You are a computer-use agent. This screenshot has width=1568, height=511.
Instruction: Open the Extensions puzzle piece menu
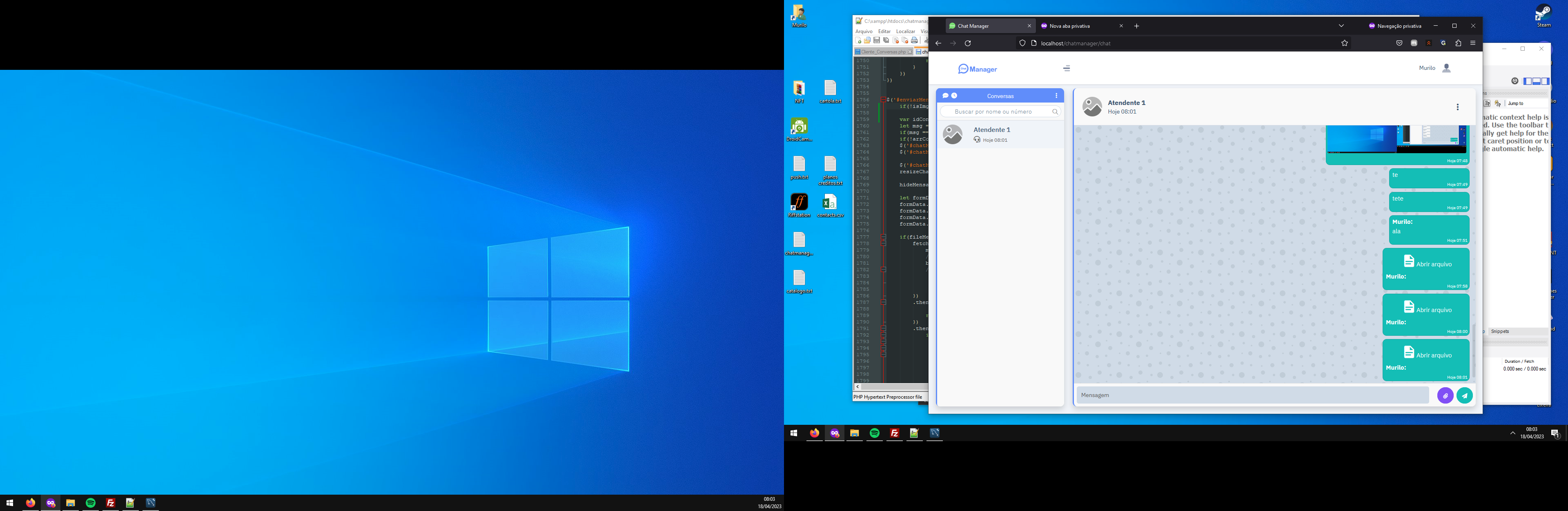tap(1458, 43)
